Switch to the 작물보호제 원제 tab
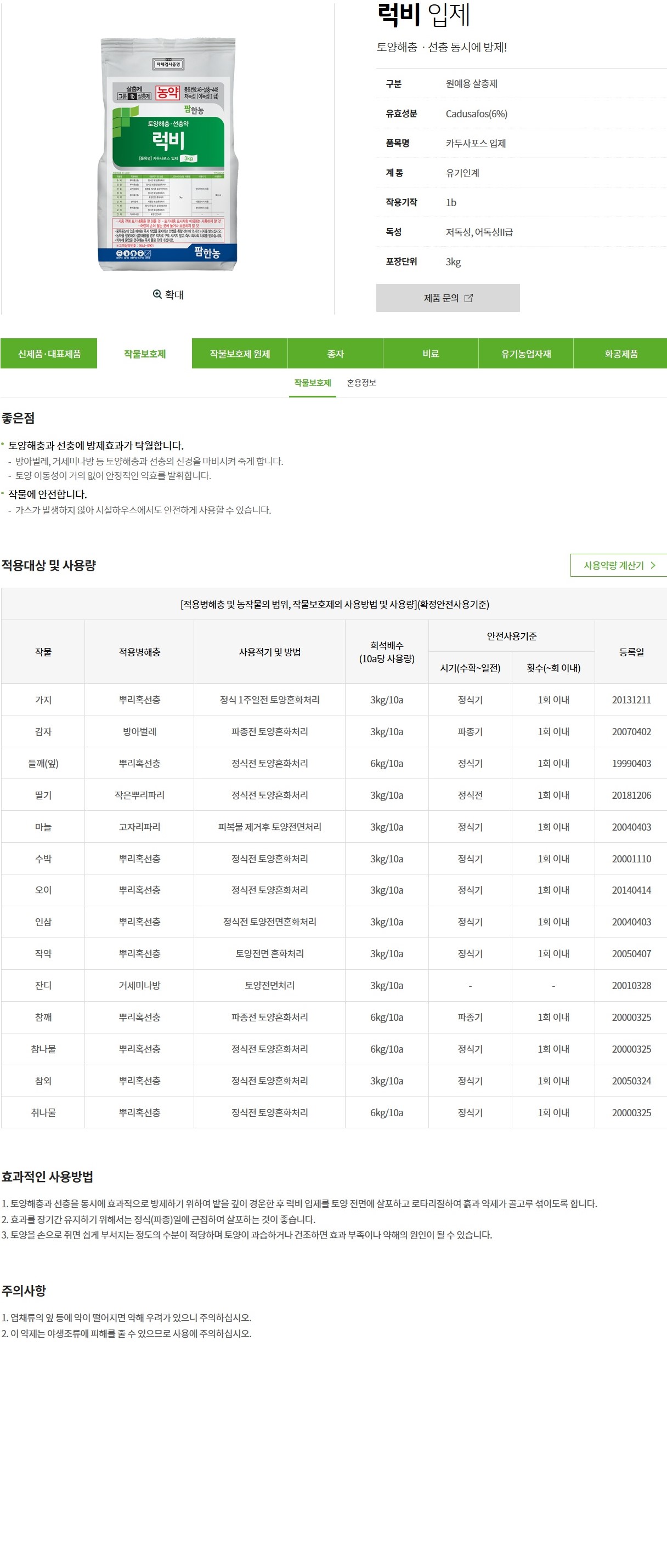Viewport: 667px width, 1568px height. coord(239,354)
